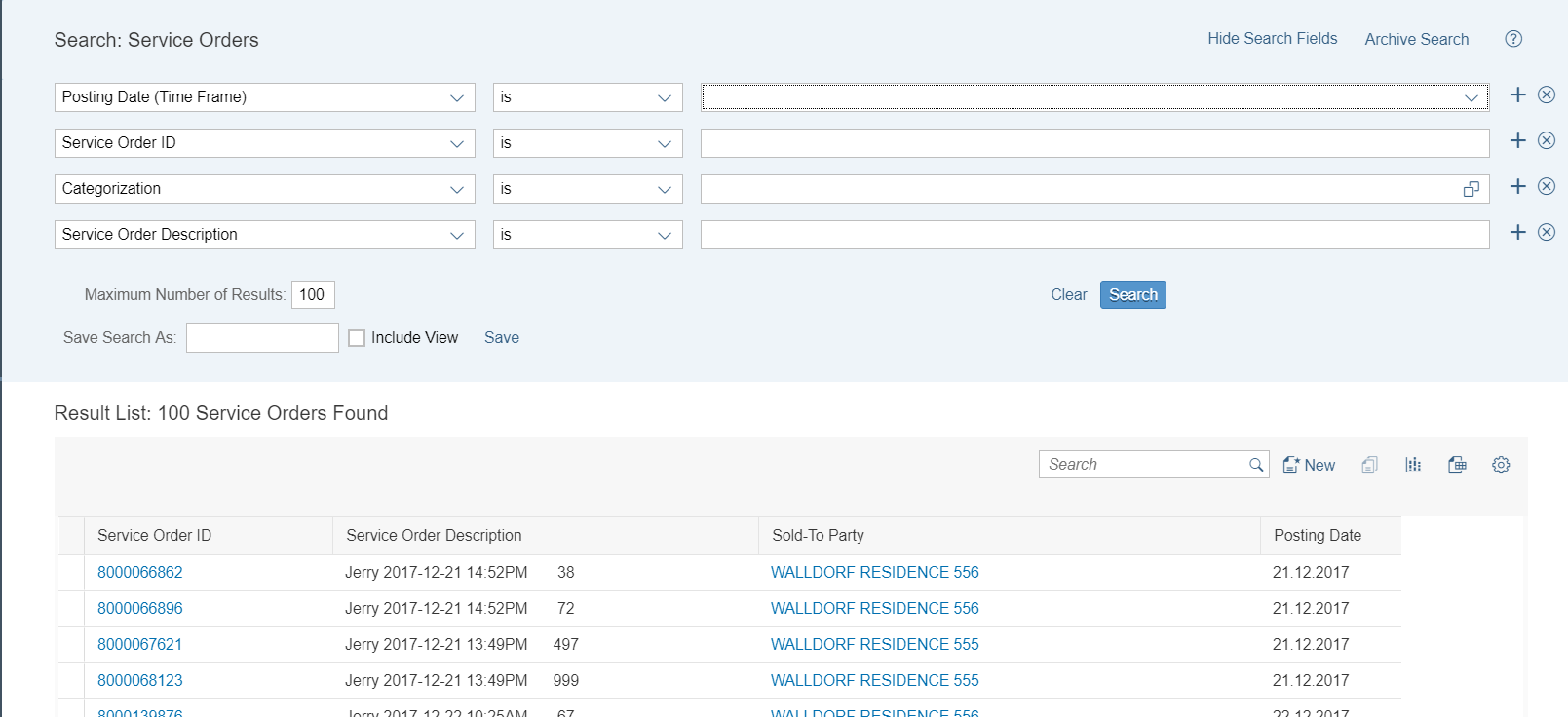Viewport: 1568px width, 717px height.
Task: Click the Search button
Action: point(1133,294)
